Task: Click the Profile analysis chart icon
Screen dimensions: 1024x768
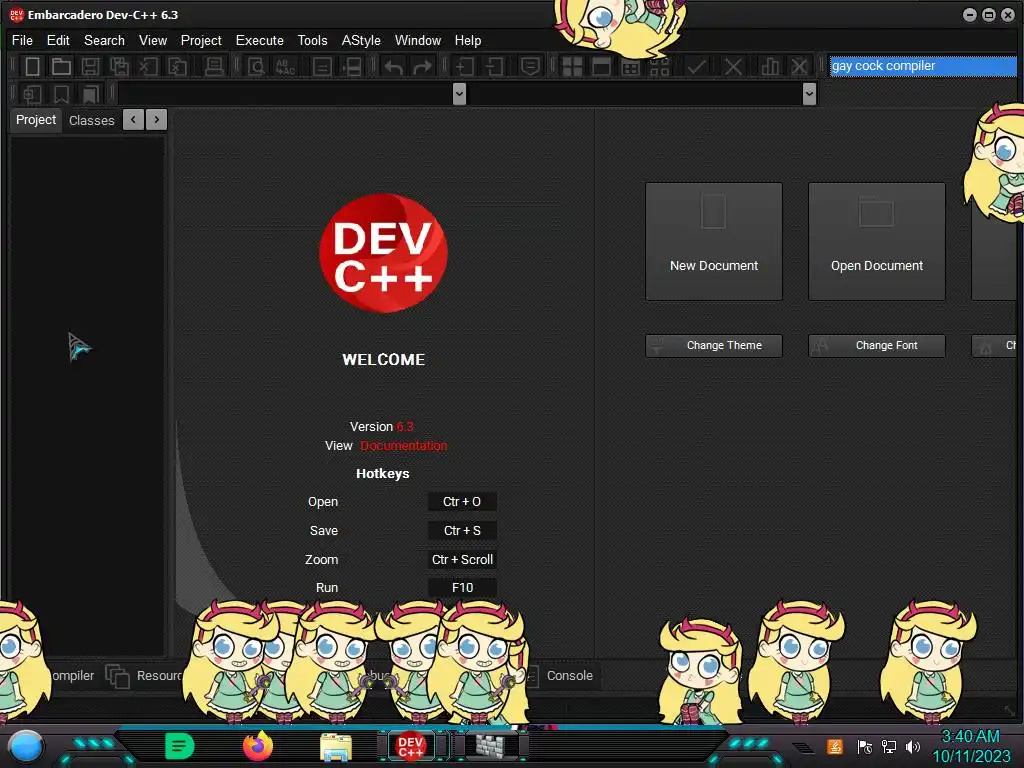Action: point(770,67)
